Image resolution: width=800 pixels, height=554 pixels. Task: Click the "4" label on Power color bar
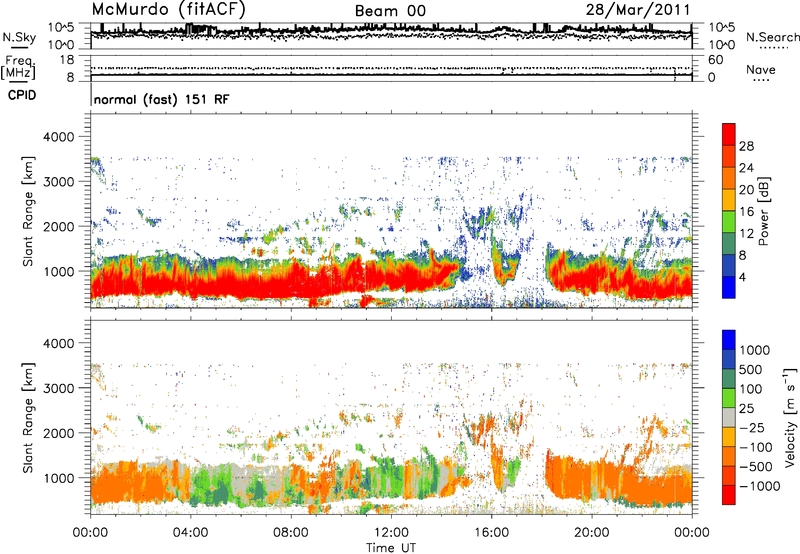742,277
